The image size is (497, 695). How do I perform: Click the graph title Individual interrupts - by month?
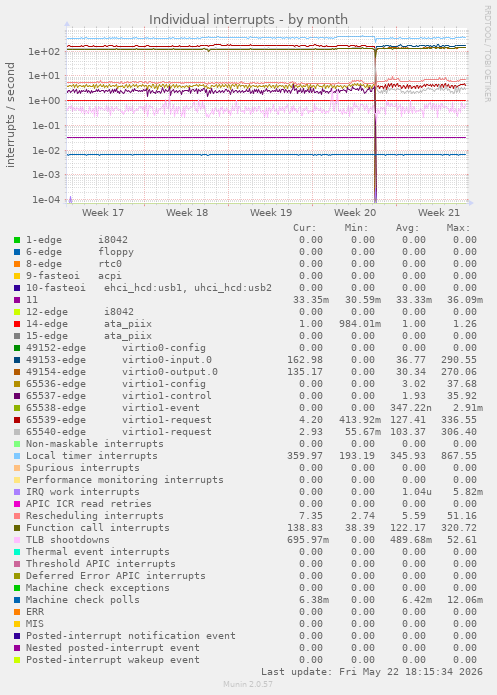(248, 20)
